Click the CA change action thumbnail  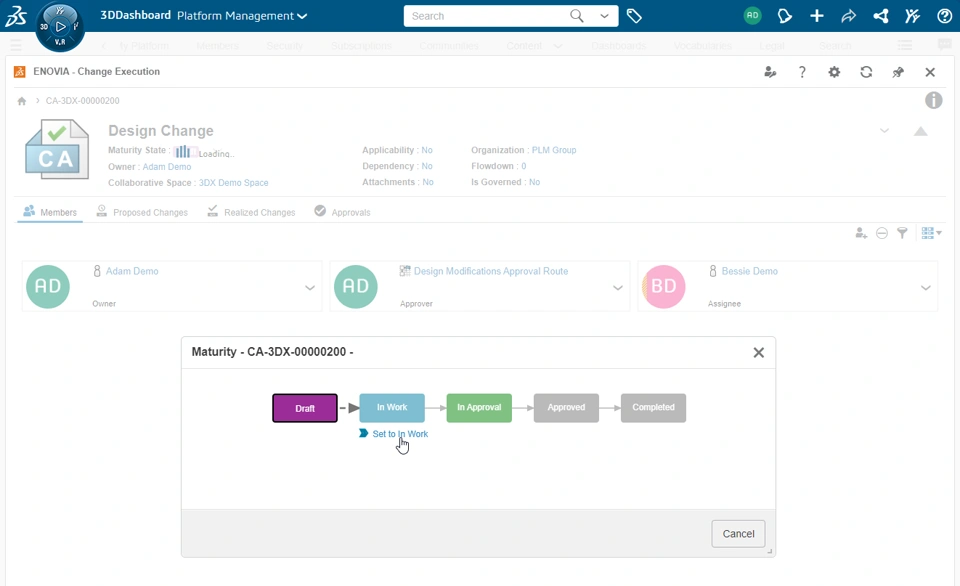click(x=57, y=149)
